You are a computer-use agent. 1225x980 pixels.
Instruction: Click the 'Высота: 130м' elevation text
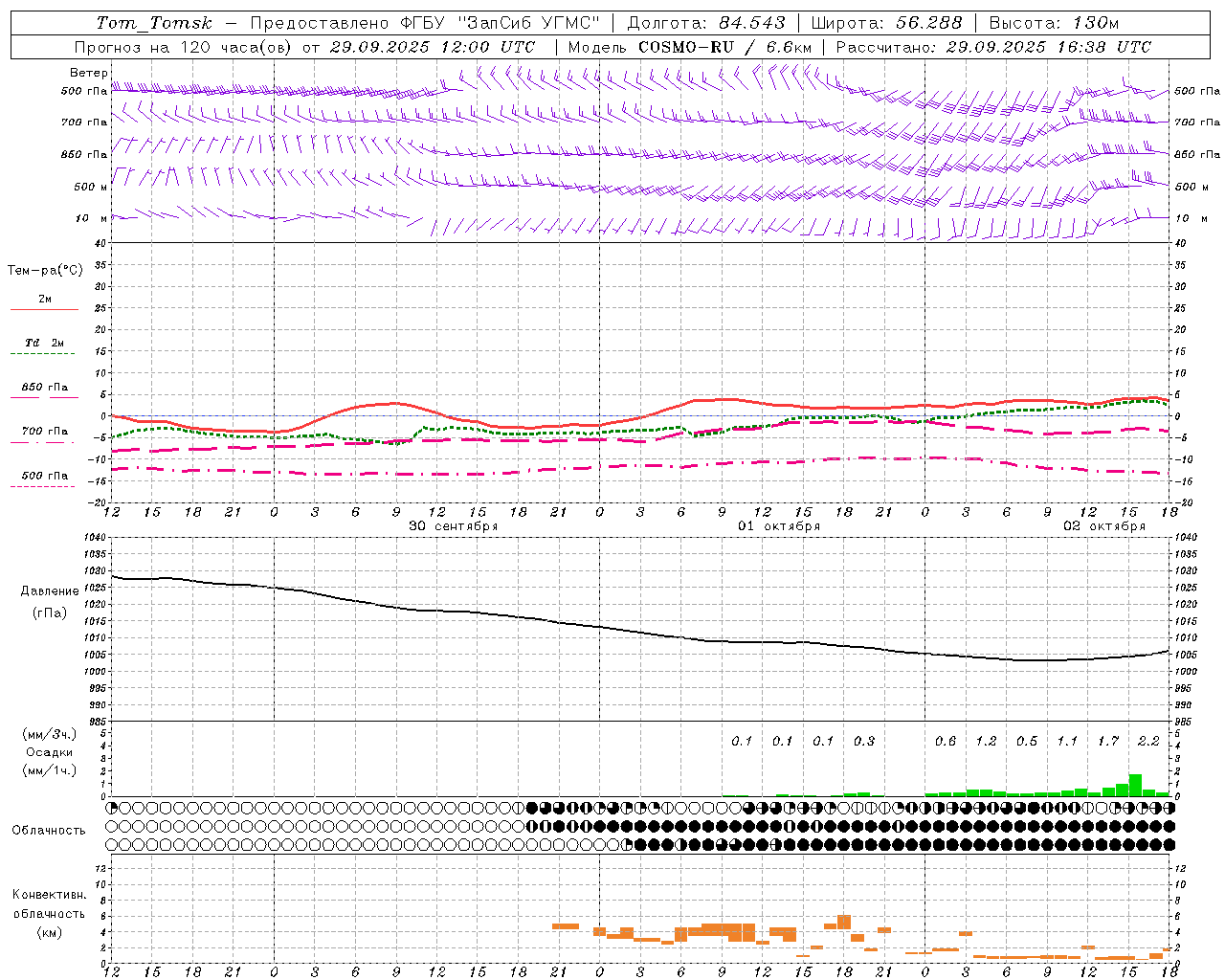click(x=1054, y=23)
